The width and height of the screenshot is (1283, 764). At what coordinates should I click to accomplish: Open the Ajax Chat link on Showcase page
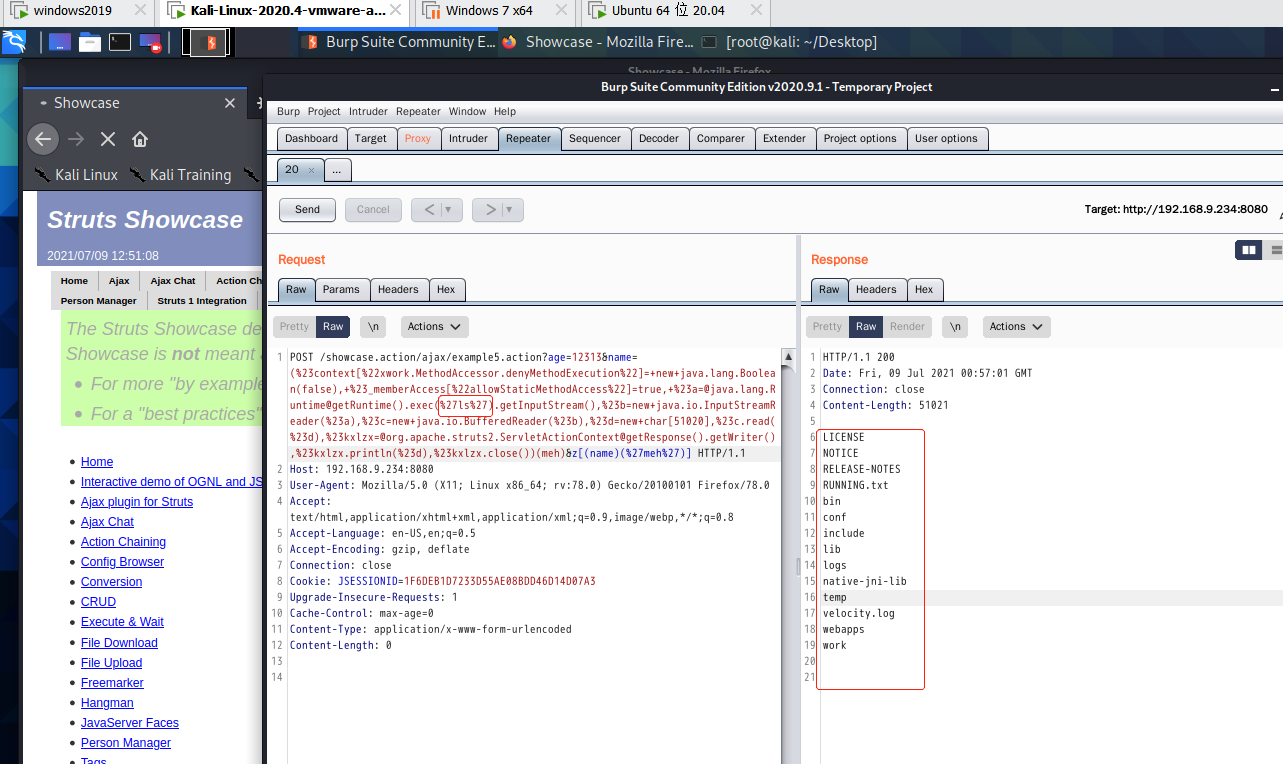click(x=107, y=522)
